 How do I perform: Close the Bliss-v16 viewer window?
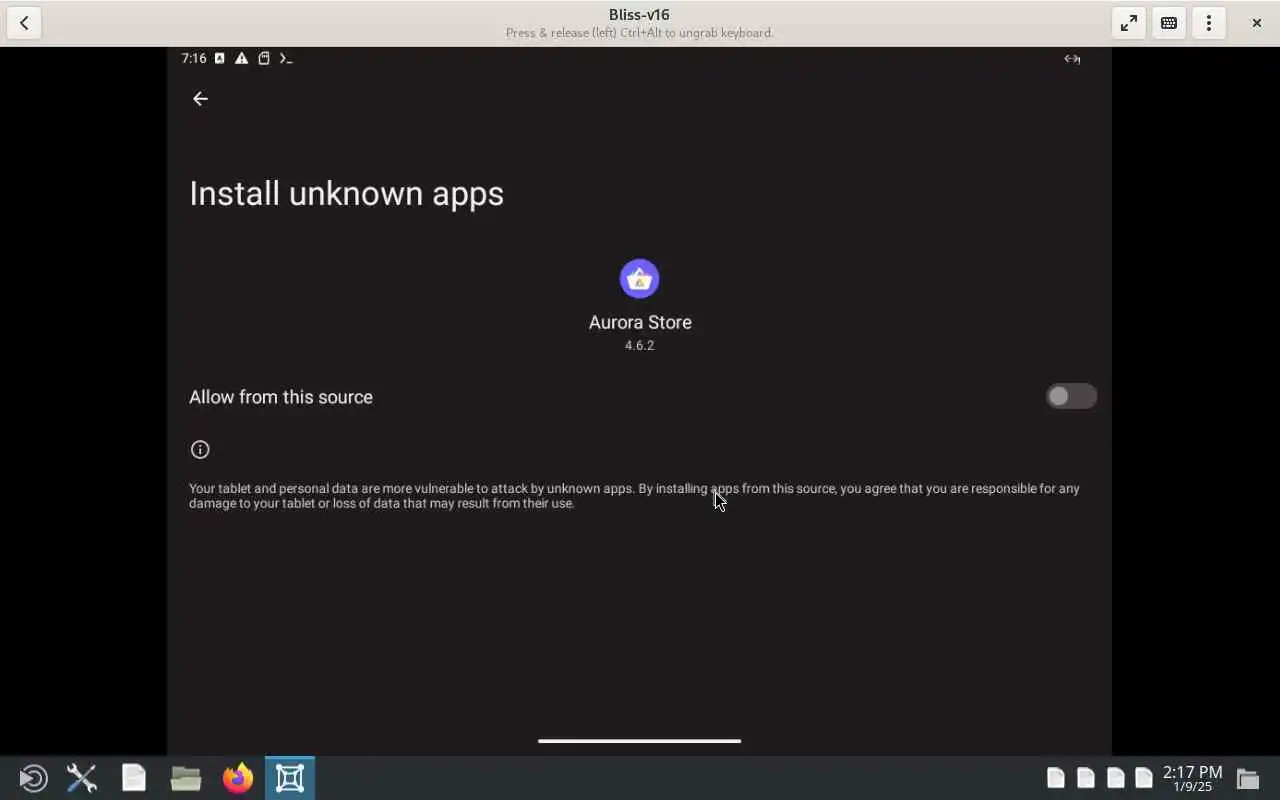(x=1257, y=23)
